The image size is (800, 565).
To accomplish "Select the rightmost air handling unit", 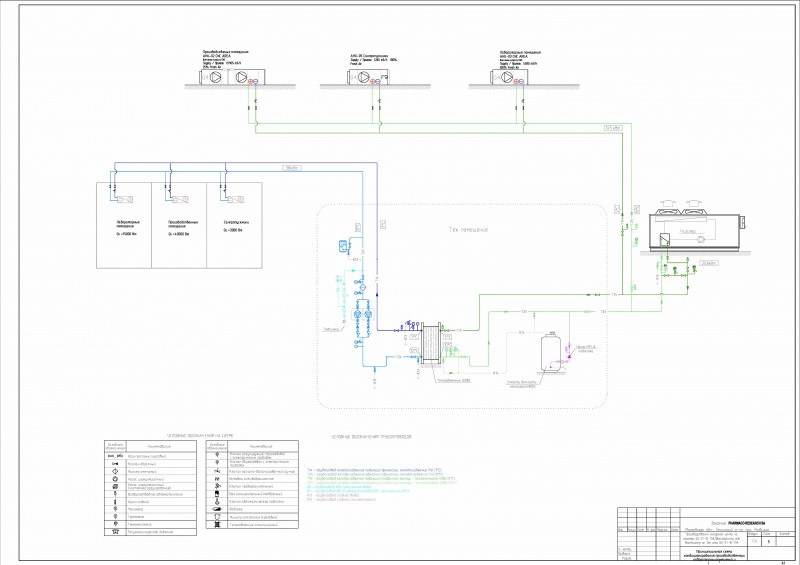I will pyautogui.click(x=509, y=78).
